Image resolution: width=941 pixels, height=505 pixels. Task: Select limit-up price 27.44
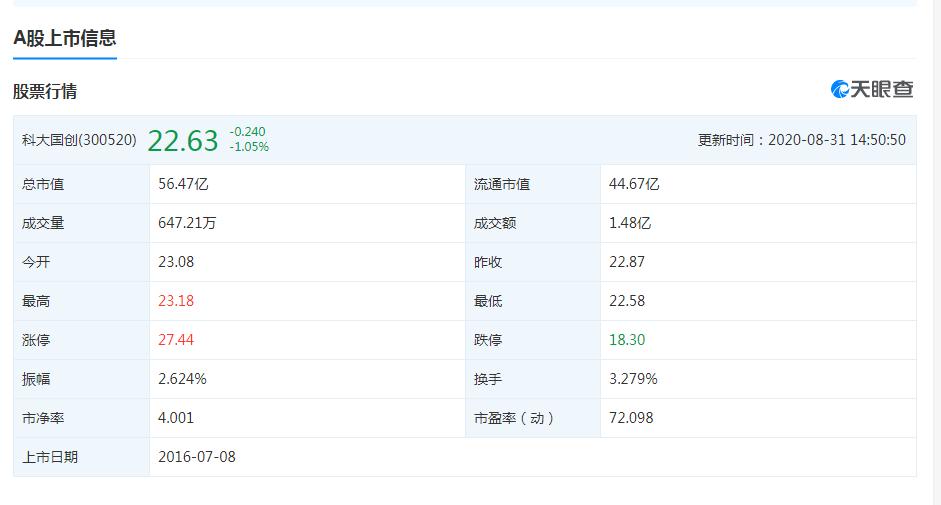click(x=176, y=340)
